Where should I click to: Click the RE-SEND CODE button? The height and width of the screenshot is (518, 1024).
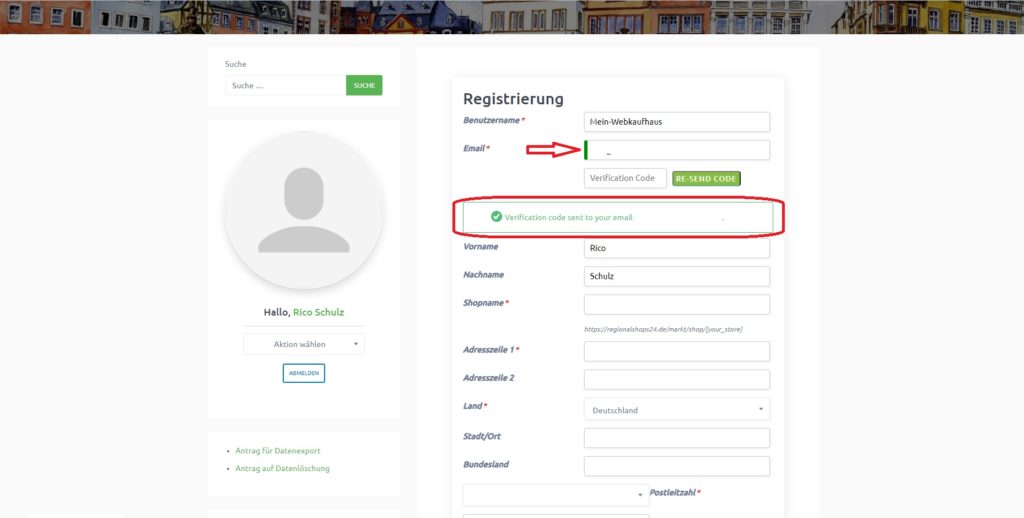click(706, 179)
